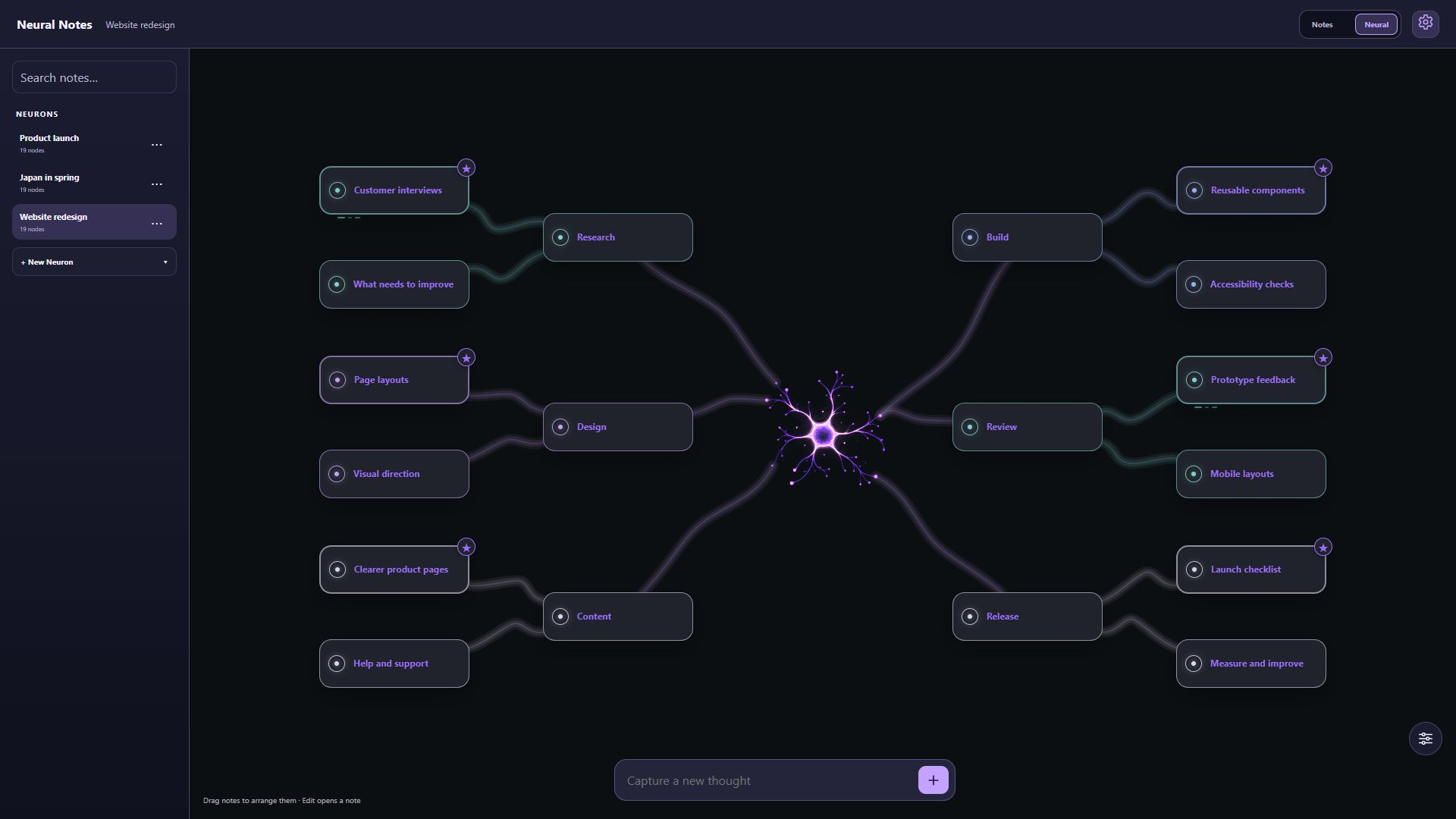The height and width of the screenshot is (819, 1456).
Task: Click the star badge on Launch checklist
Action: pos(1323,548)
